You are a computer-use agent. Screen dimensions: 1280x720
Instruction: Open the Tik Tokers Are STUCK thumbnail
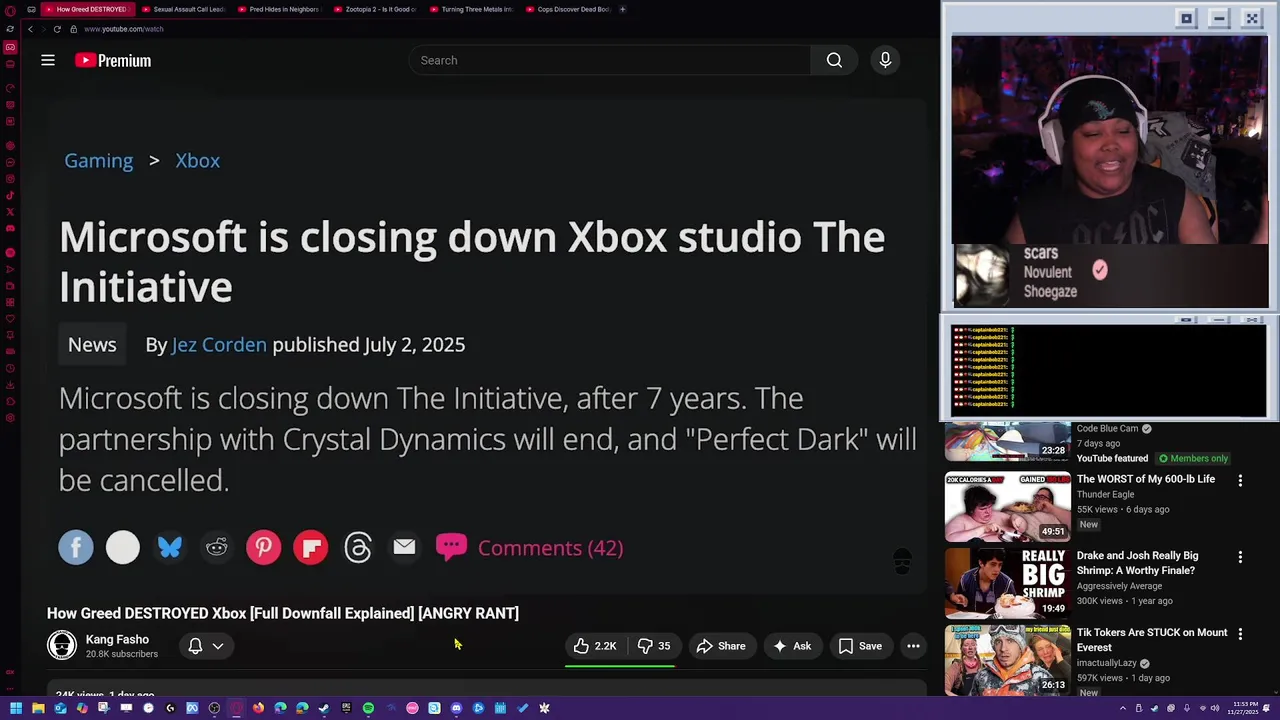1007,660
